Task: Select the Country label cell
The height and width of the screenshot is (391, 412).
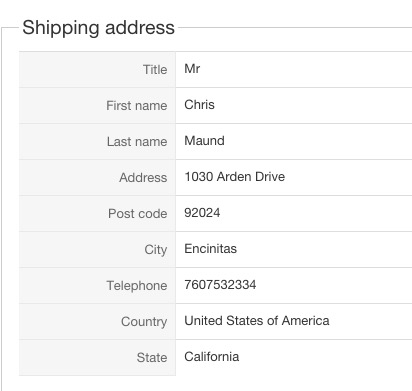Action: point(97,321)
